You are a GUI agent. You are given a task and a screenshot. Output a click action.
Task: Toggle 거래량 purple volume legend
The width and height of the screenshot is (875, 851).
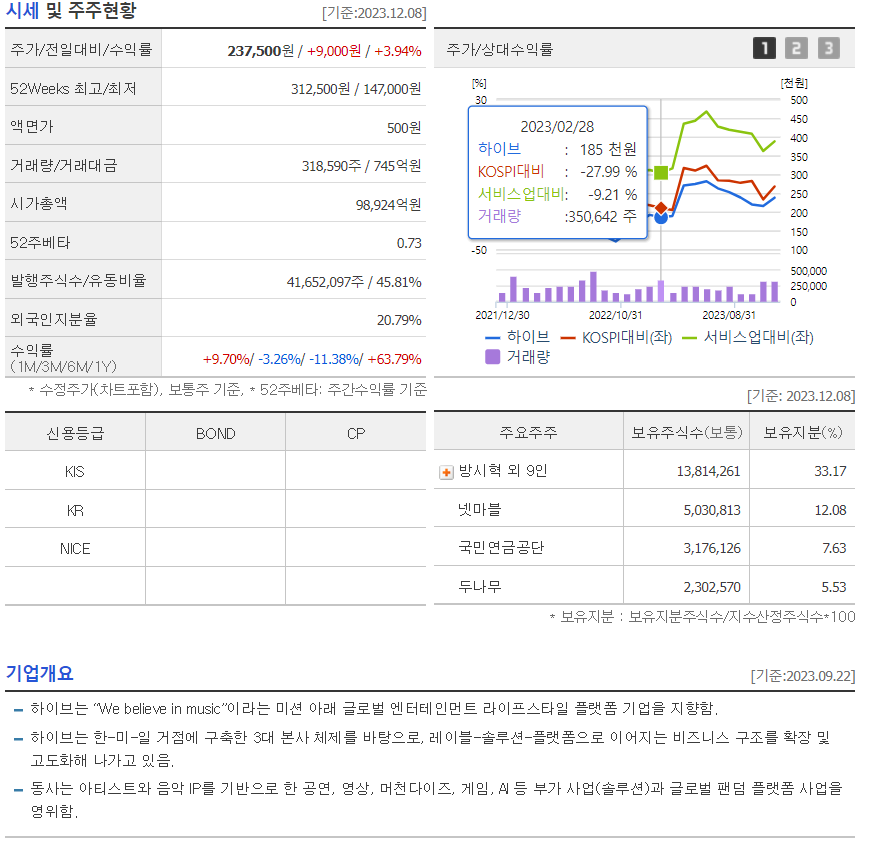coord(518,357)
